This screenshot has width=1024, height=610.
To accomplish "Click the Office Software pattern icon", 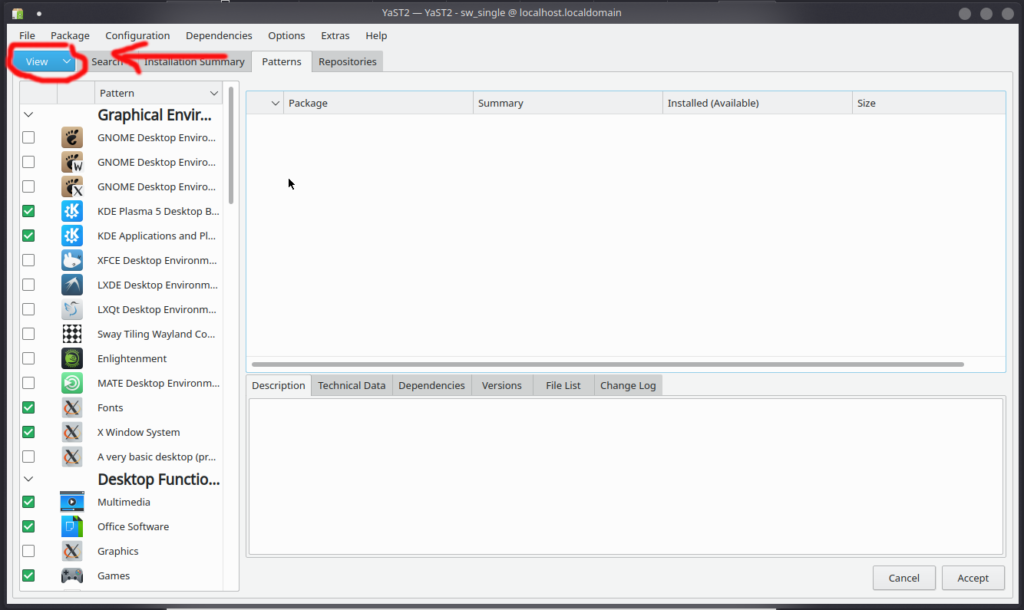I will tap(72, 526).
